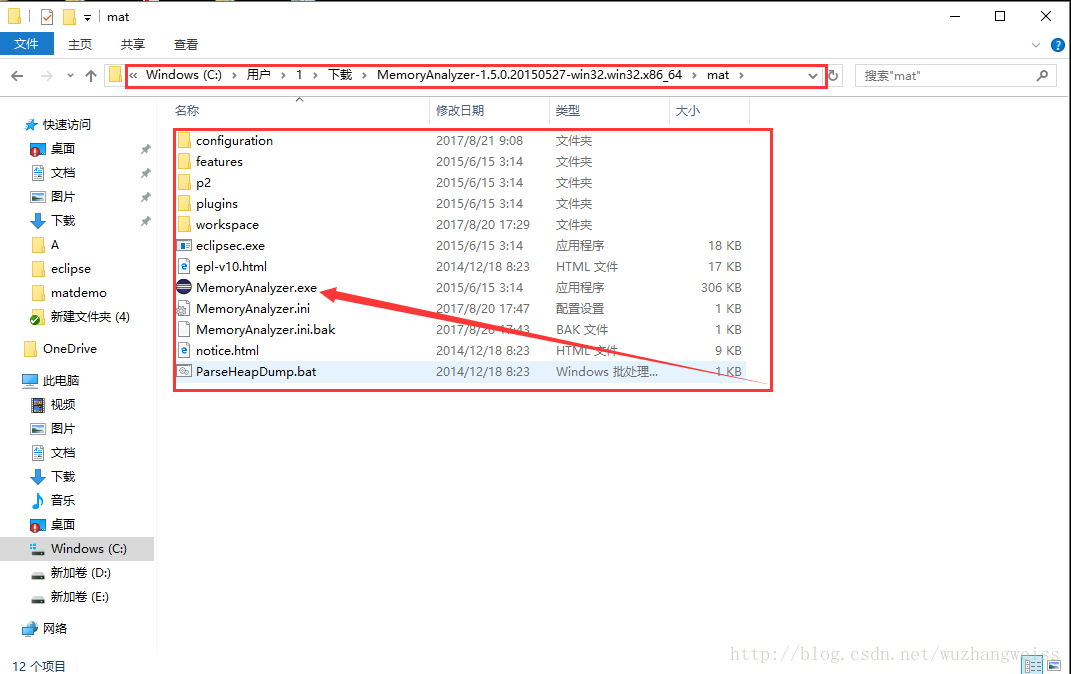Select 新加卷 (E:) drive

79,597
